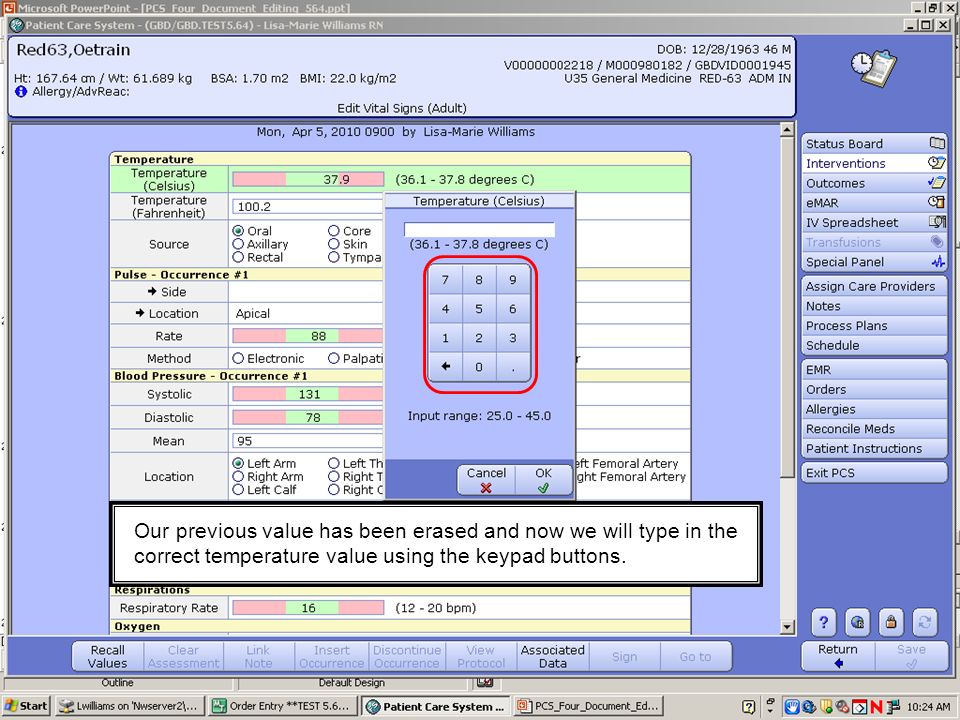This screenshot has height=720, width=960.
Task: Click the help question mark button
Action: (x=823, y=623)
